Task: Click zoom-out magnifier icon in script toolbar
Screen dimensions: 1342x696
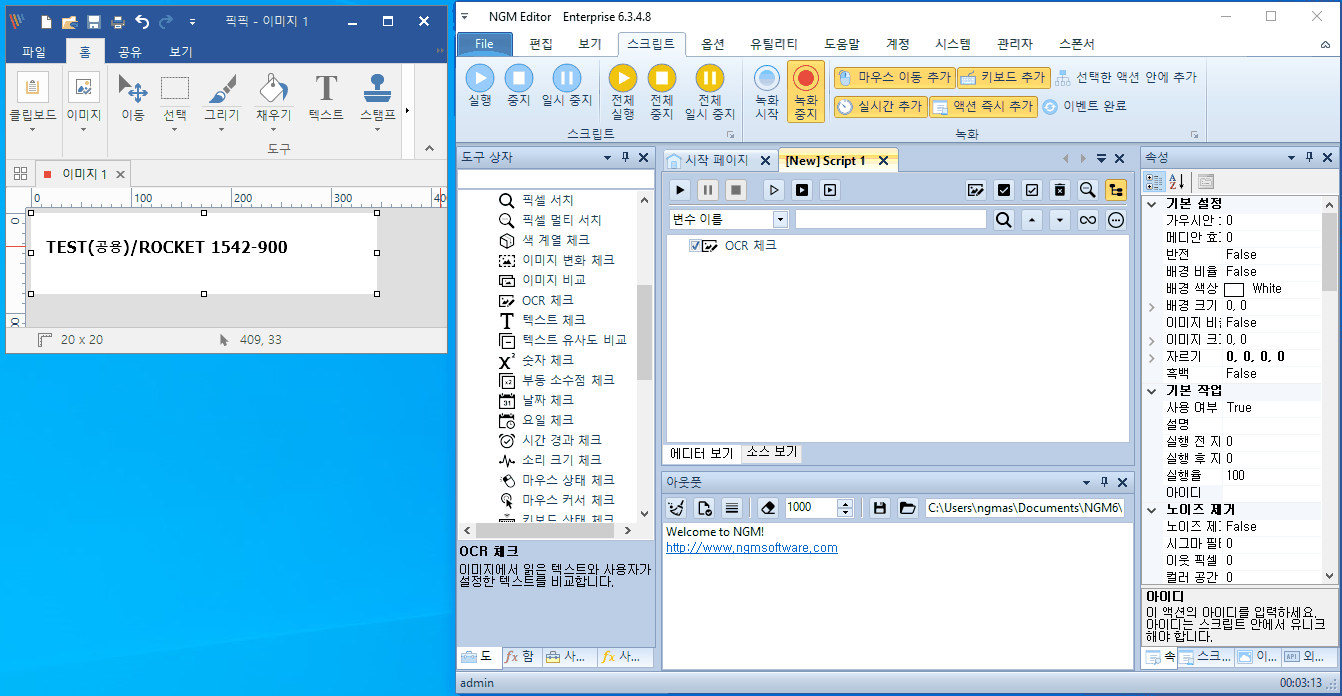Action: click(1087, 189)
